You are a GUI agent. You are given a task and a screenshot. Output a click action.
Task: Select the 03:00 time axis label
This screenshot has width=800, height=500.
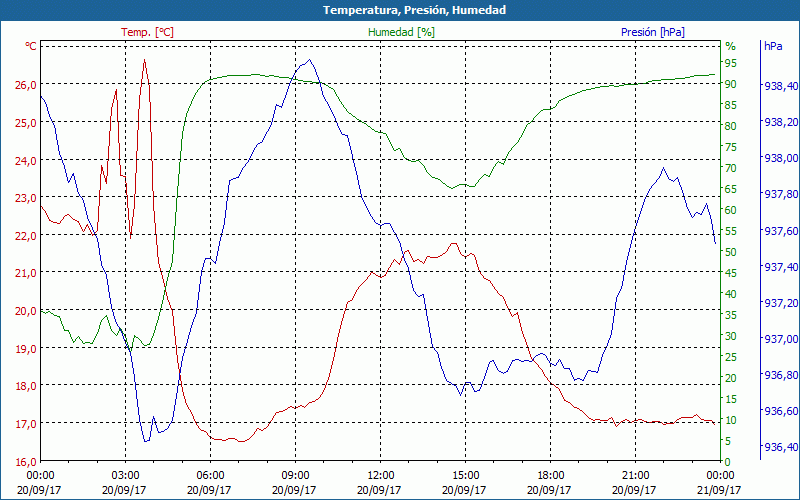[x=125, y=476]
